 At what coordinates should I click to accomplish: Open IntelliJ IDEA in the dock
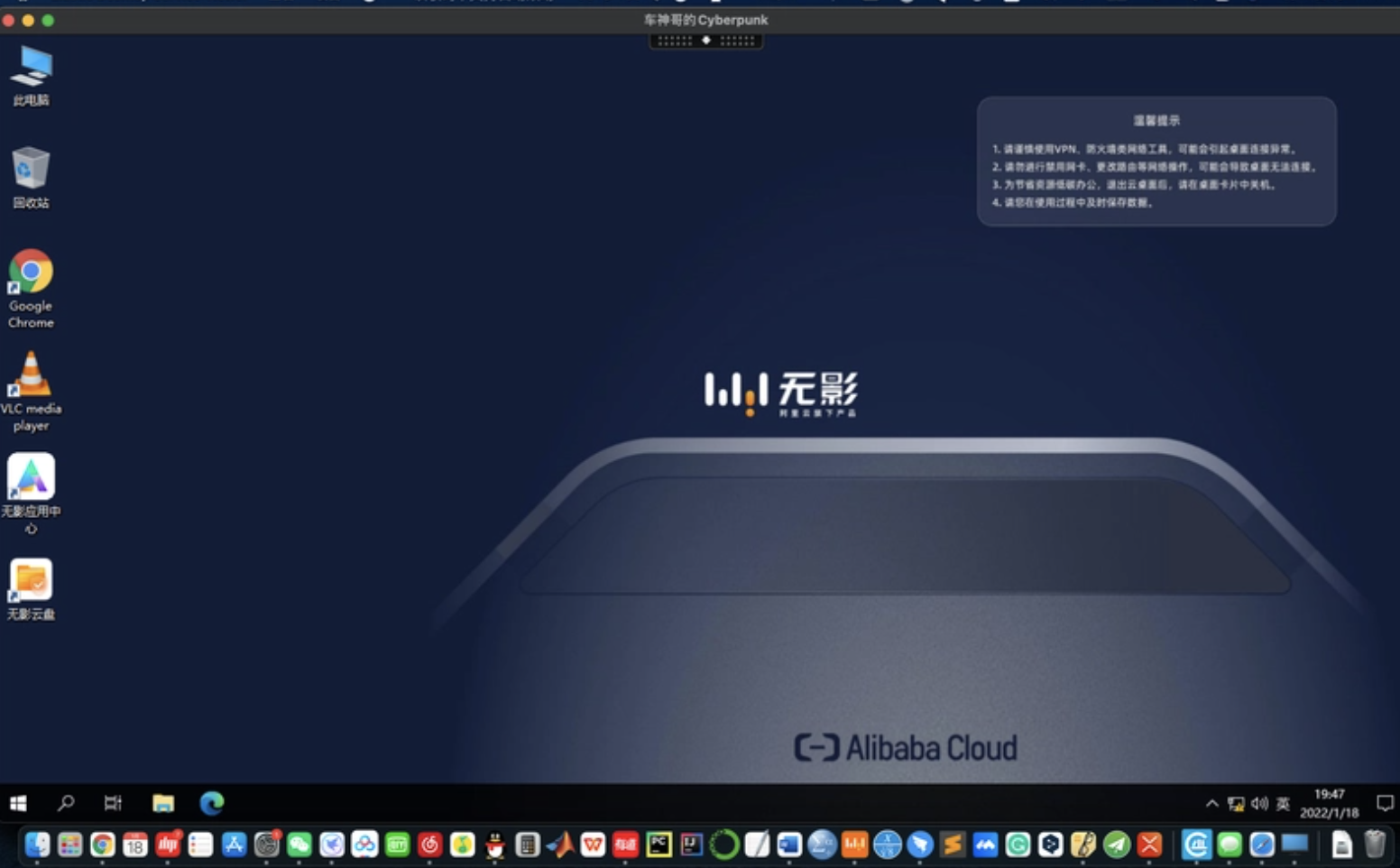[x=691, y=845]
